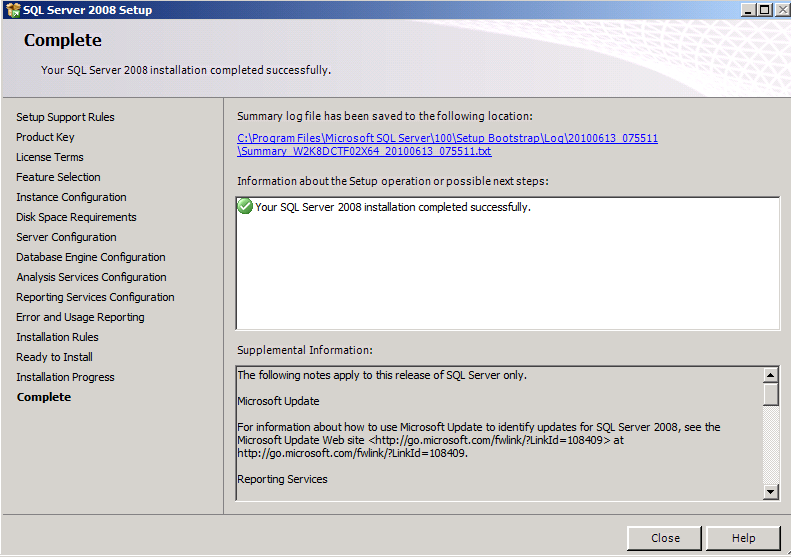
Task: Click the 'Supplemental Information:' label
Action: 305,350
